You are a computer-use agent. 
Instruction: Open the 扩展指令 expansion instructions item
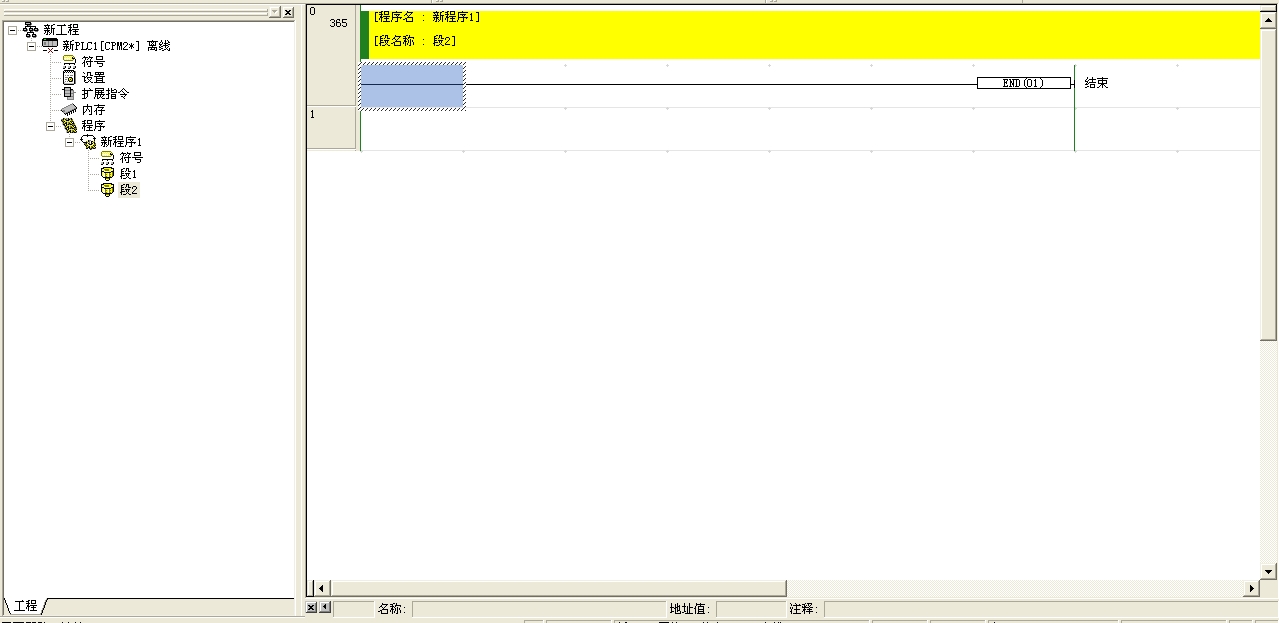[69, 94]
